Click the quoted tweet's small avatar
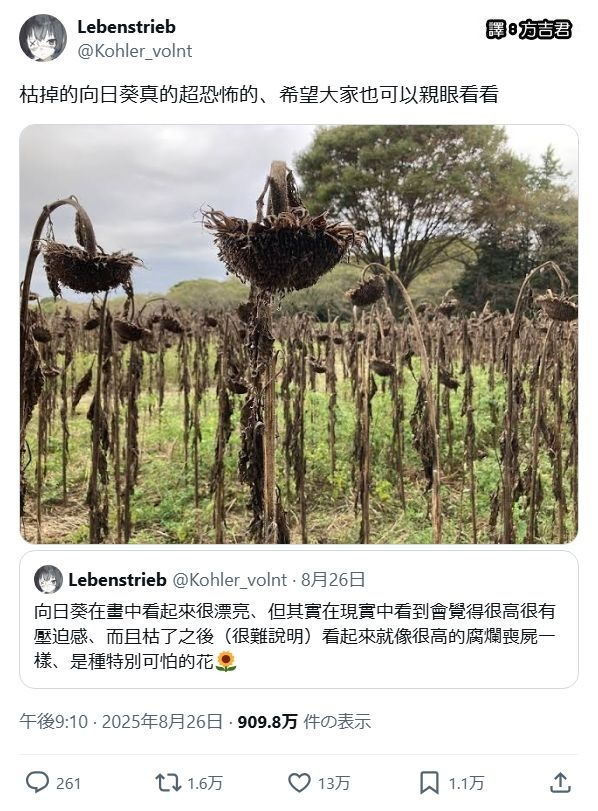The image size is (598, 811). tap(48, 579)
